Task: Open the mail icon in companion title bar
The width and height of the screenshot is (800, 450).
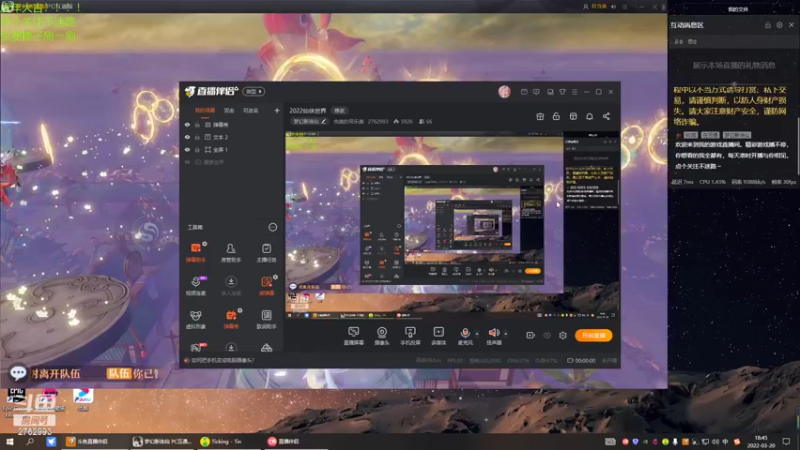Action: tap(524, 92)
